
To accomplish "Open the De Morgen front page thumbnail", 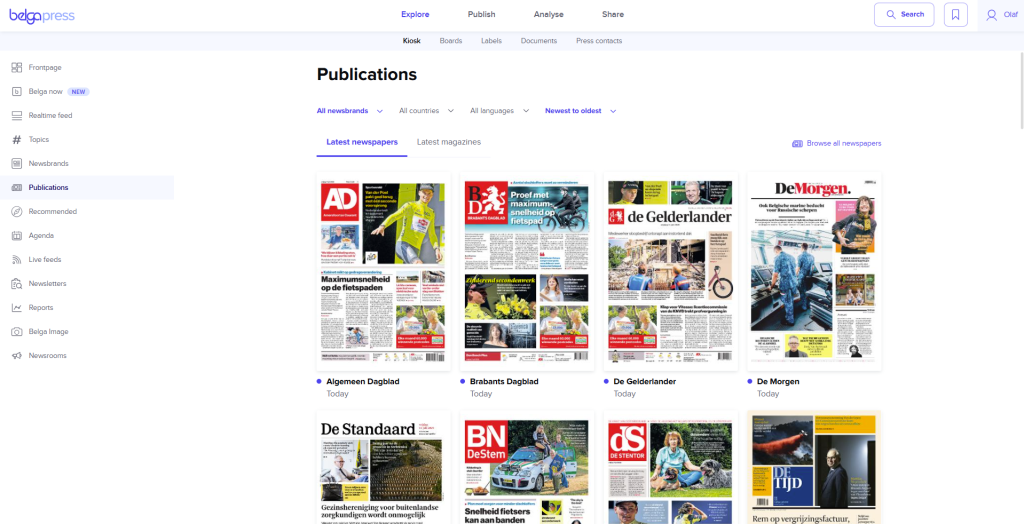I will 814,271.
